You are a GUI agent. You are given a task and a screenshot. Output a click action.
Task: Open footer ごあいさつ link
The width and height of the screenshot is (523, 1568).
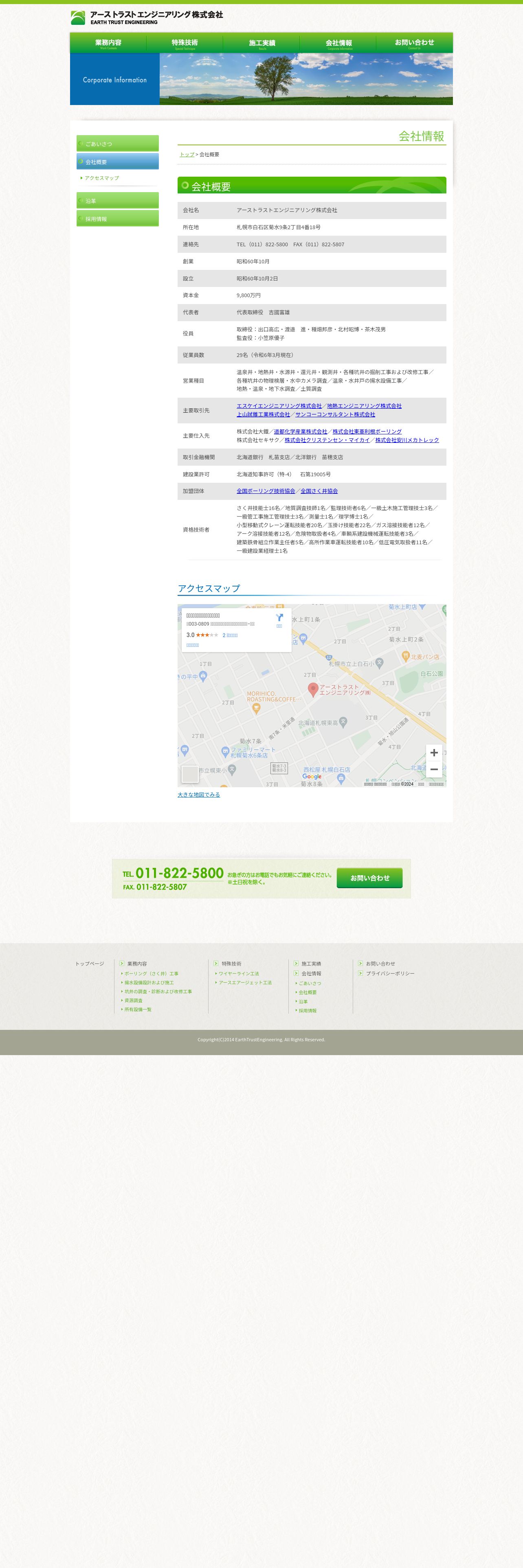click(x=310, y=983)
